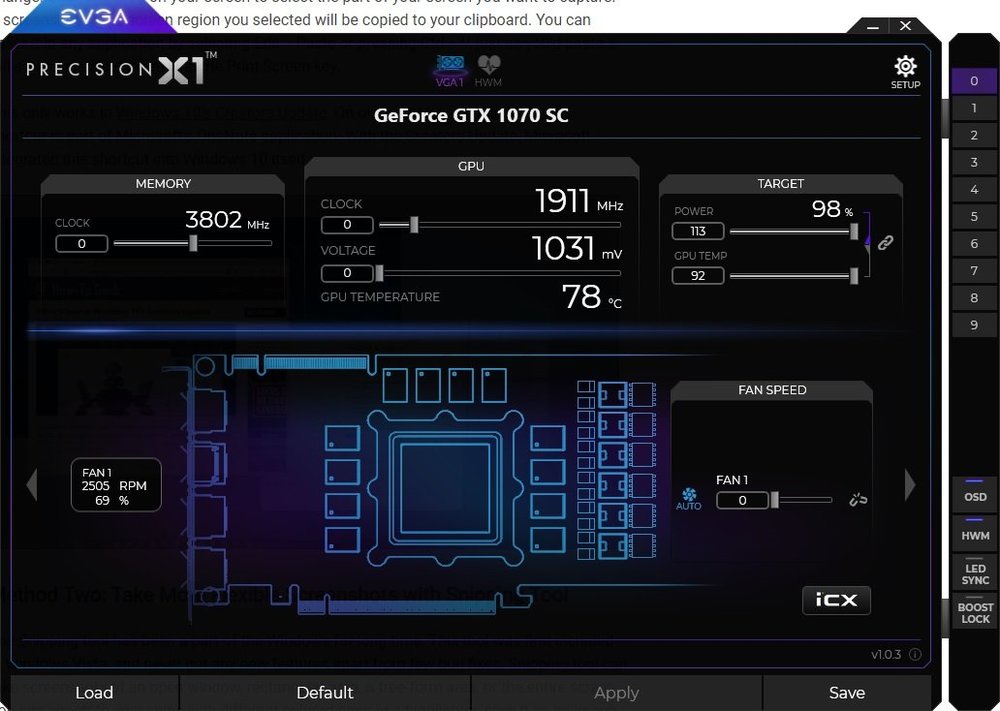The width and height of the screenshot is (1000, 711).
Task: Click the GPU temp target slider handle
Action: click(854, 275)
